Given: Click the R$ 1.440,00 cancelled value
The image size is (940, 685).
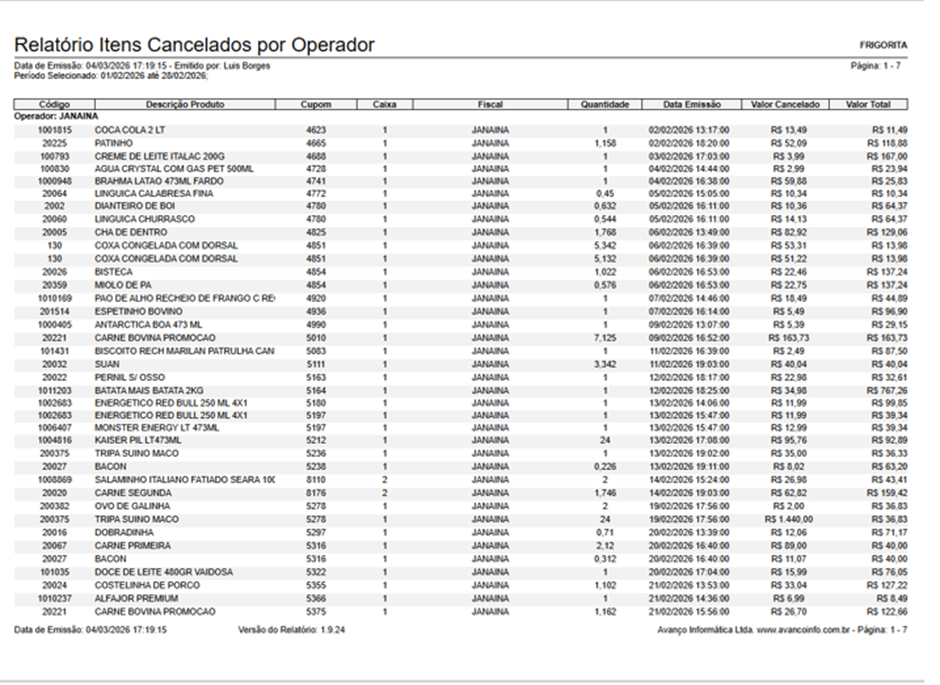Looking at the screenshot, I should 789,520.
